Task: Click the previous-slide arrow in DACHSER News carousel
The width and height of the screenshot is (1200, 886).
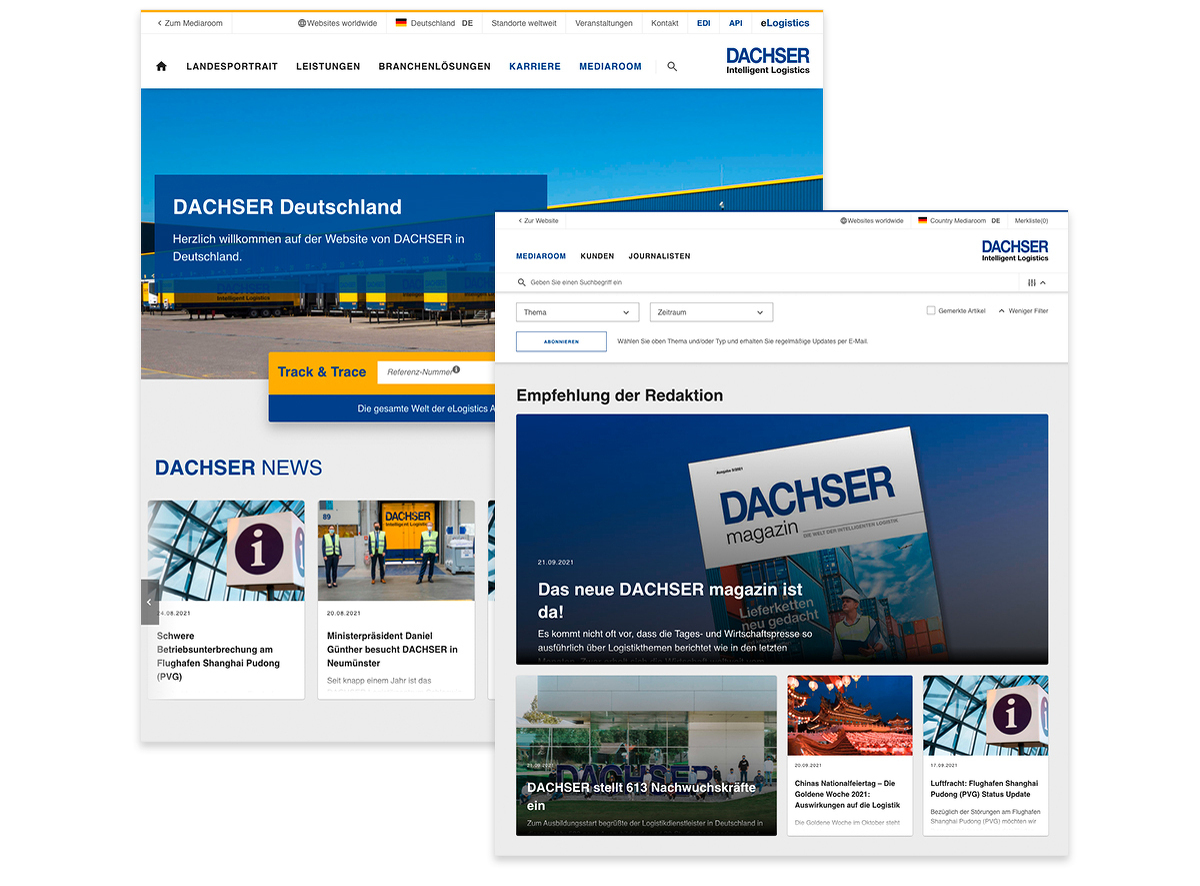Action: [x=150, y=602]
